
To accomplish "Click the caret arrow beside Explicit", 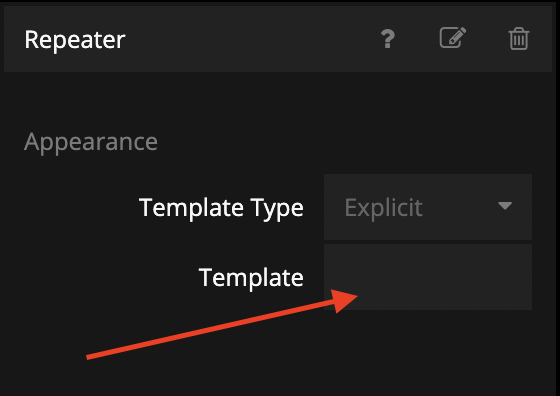I will pos(505,206).
